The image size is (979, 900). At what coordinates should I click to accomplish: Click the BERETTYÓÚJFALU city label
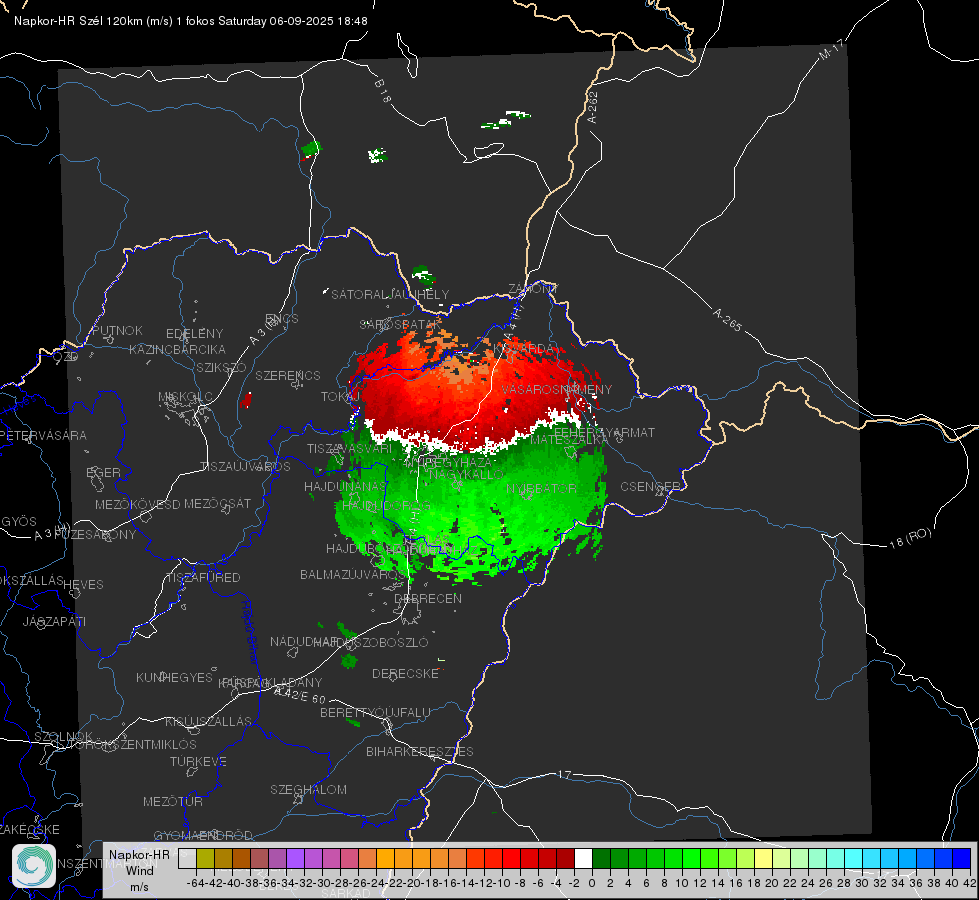coord(375,712)
